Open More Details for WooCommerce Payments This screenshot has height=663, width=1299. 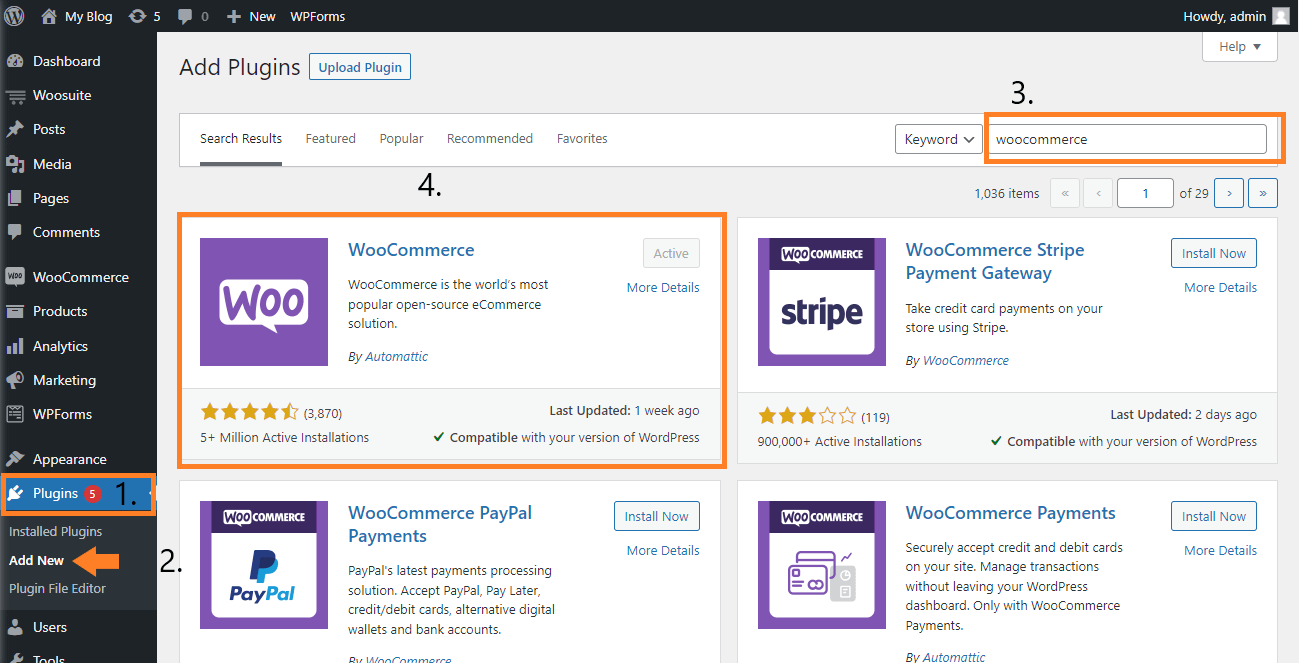click(1220, 550)
